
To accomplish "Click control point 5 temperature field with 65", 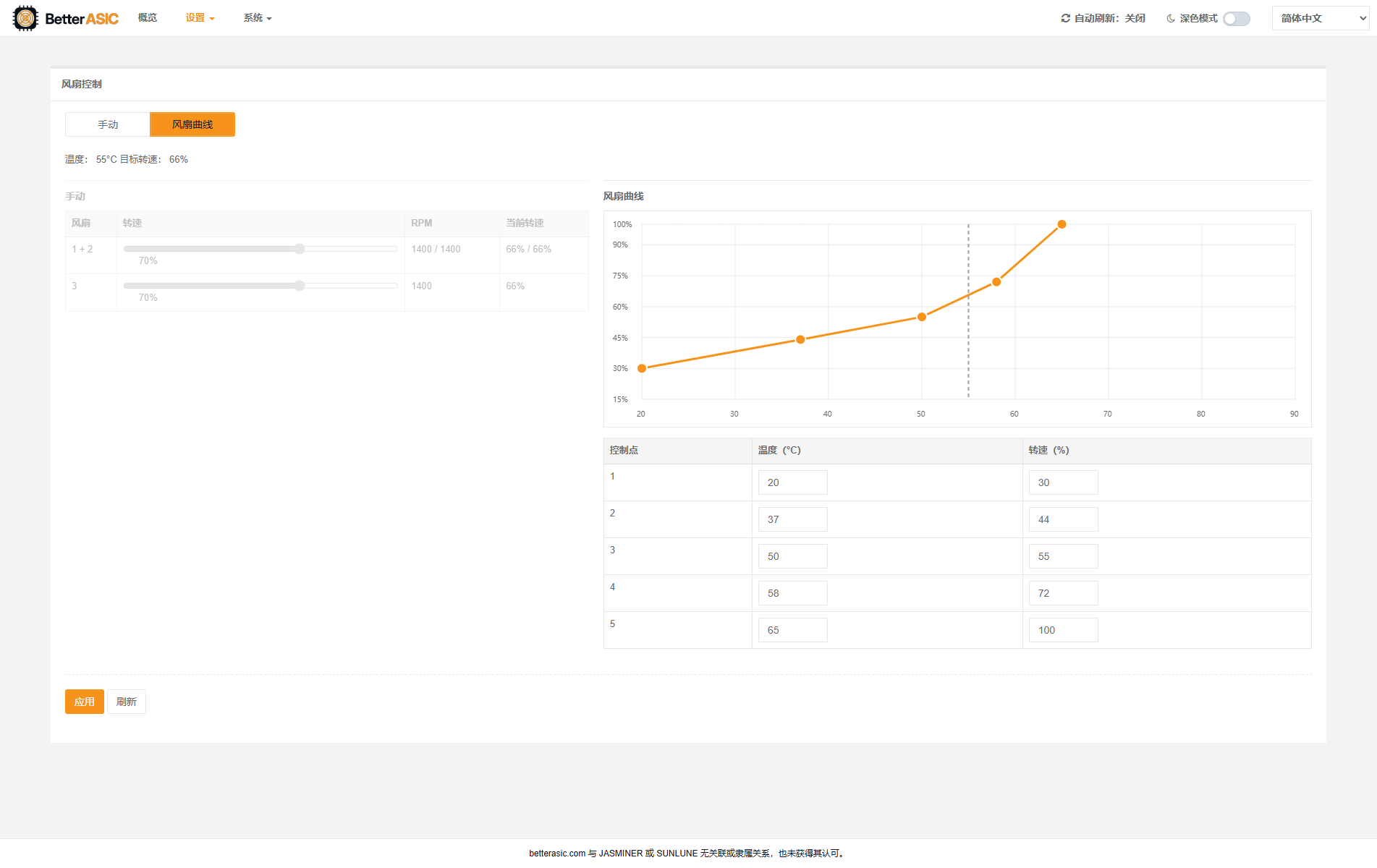I will coord(792,630).
